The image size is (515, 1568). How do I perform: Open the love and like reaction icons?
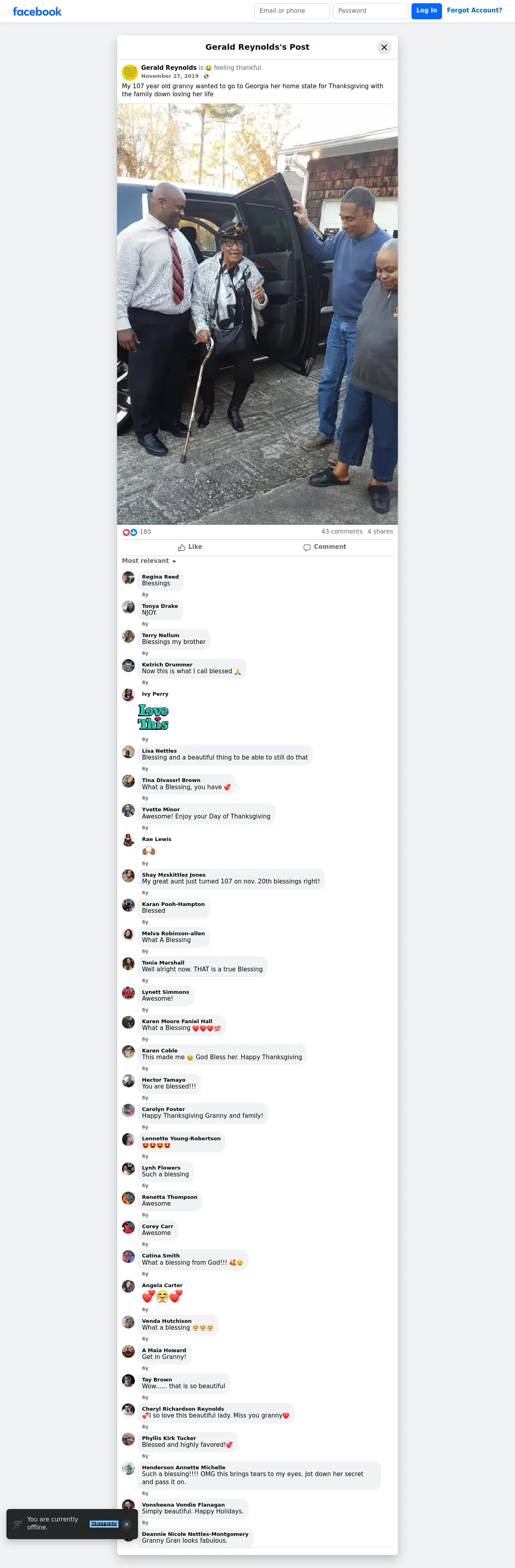[130, 532]
